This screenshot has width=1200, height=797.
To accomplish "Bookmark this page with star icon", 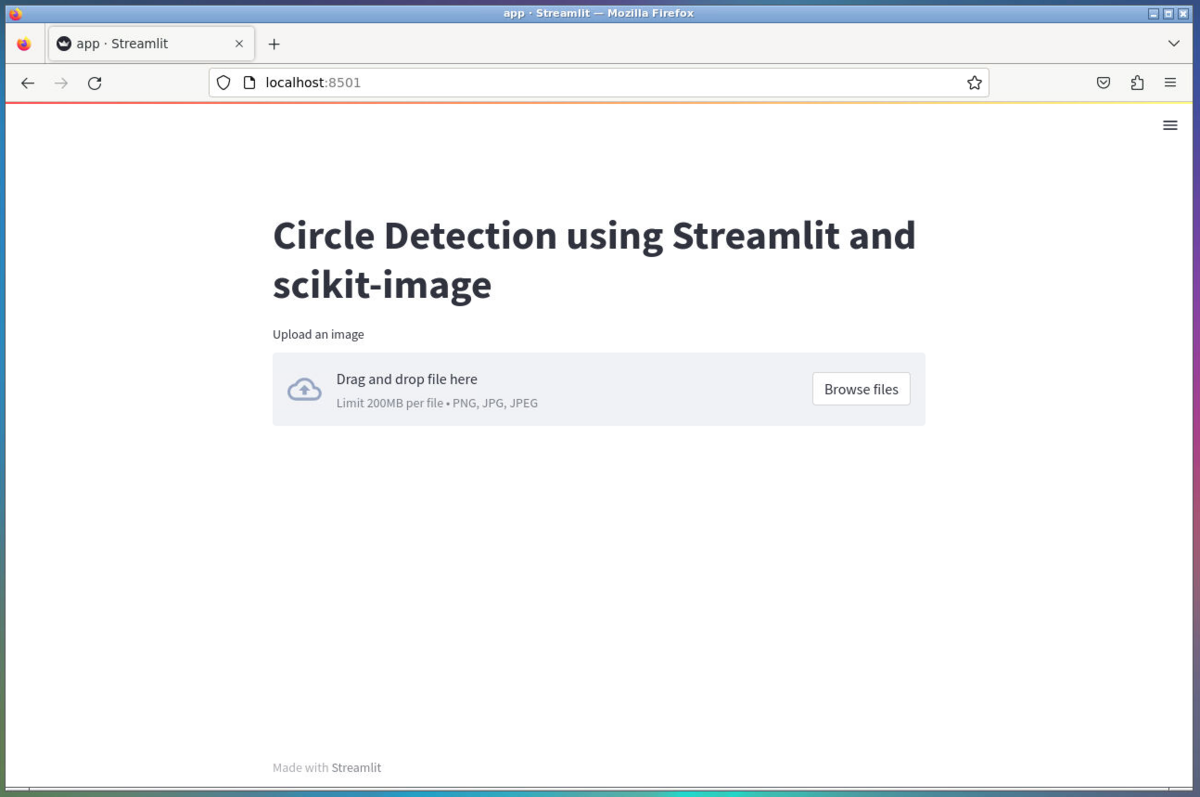I will pos(974,83).
